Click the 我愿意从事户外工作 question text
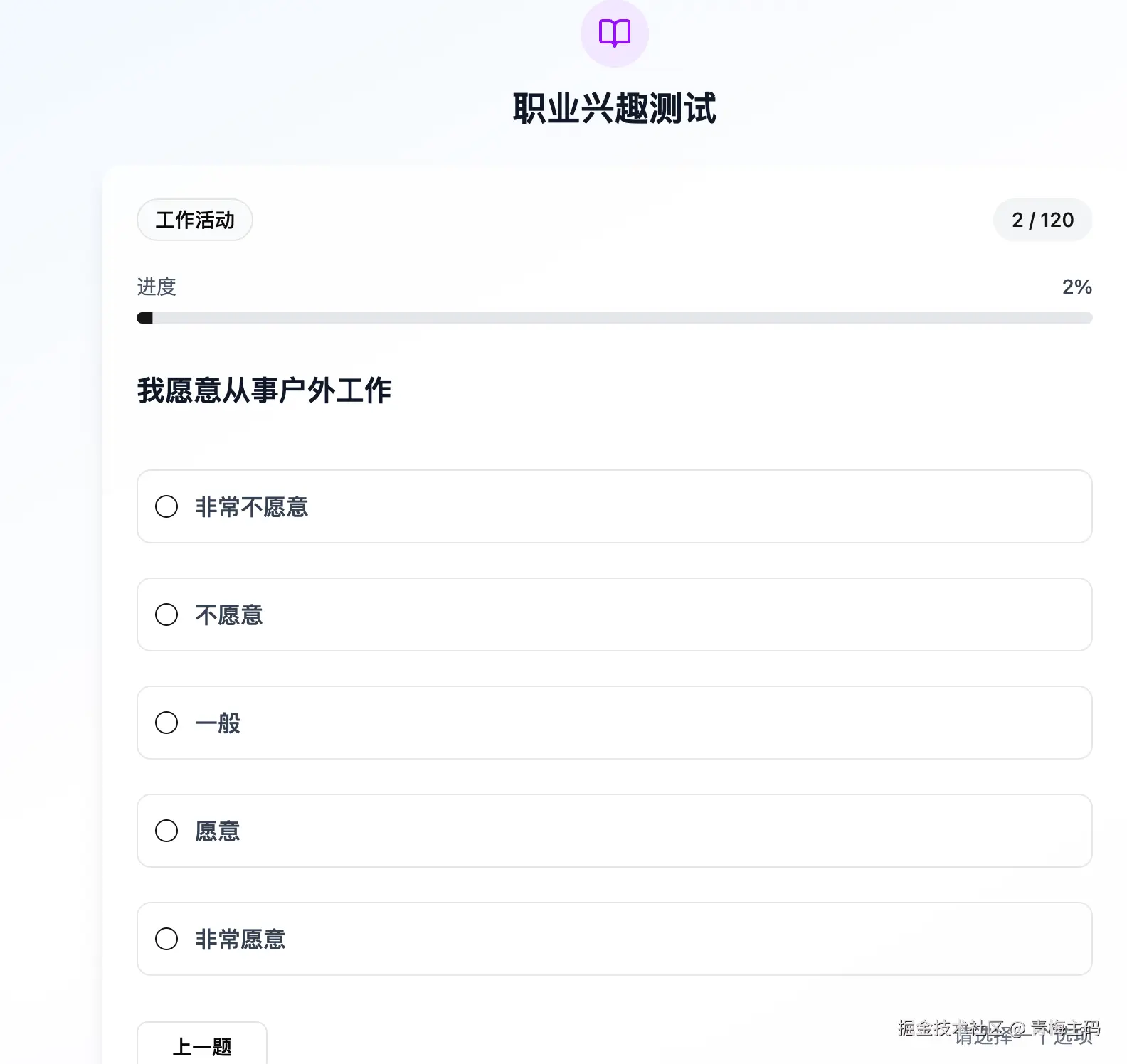Viewport: 1127px width, 1064px height. point(264,390)
